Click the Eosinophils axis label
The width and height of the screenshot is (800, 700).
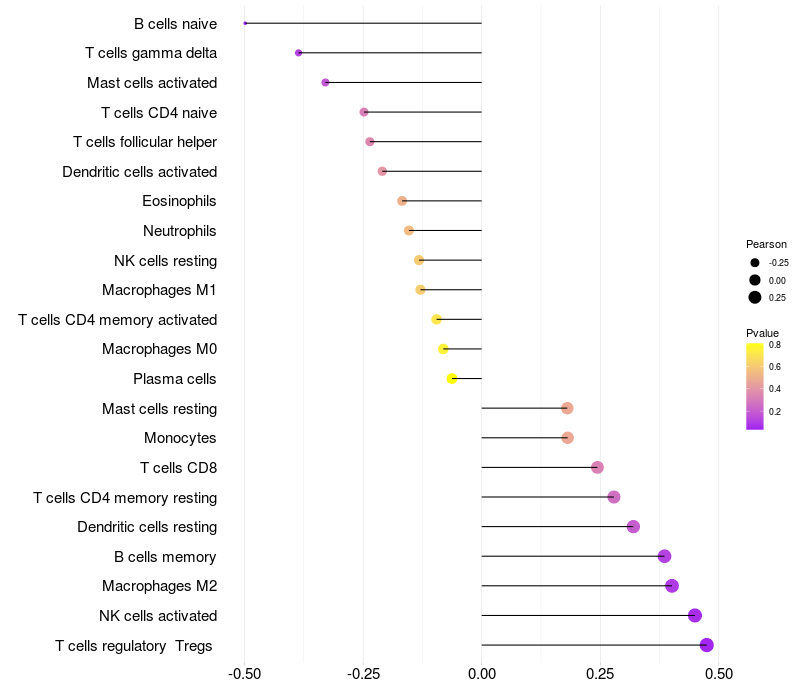[x=179, y=201]
